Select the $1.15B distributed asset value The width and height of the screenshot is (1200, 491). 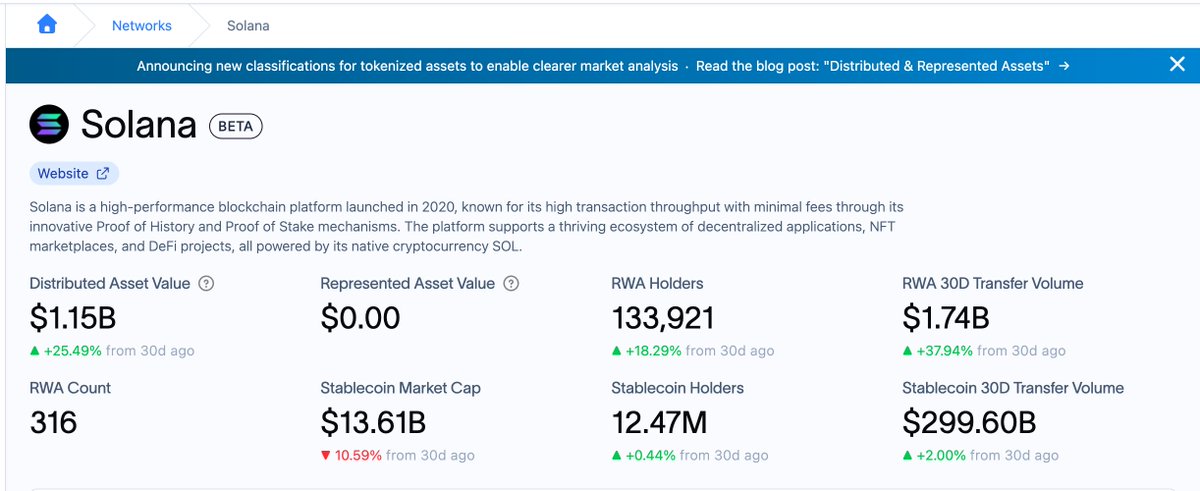[73, 318]
